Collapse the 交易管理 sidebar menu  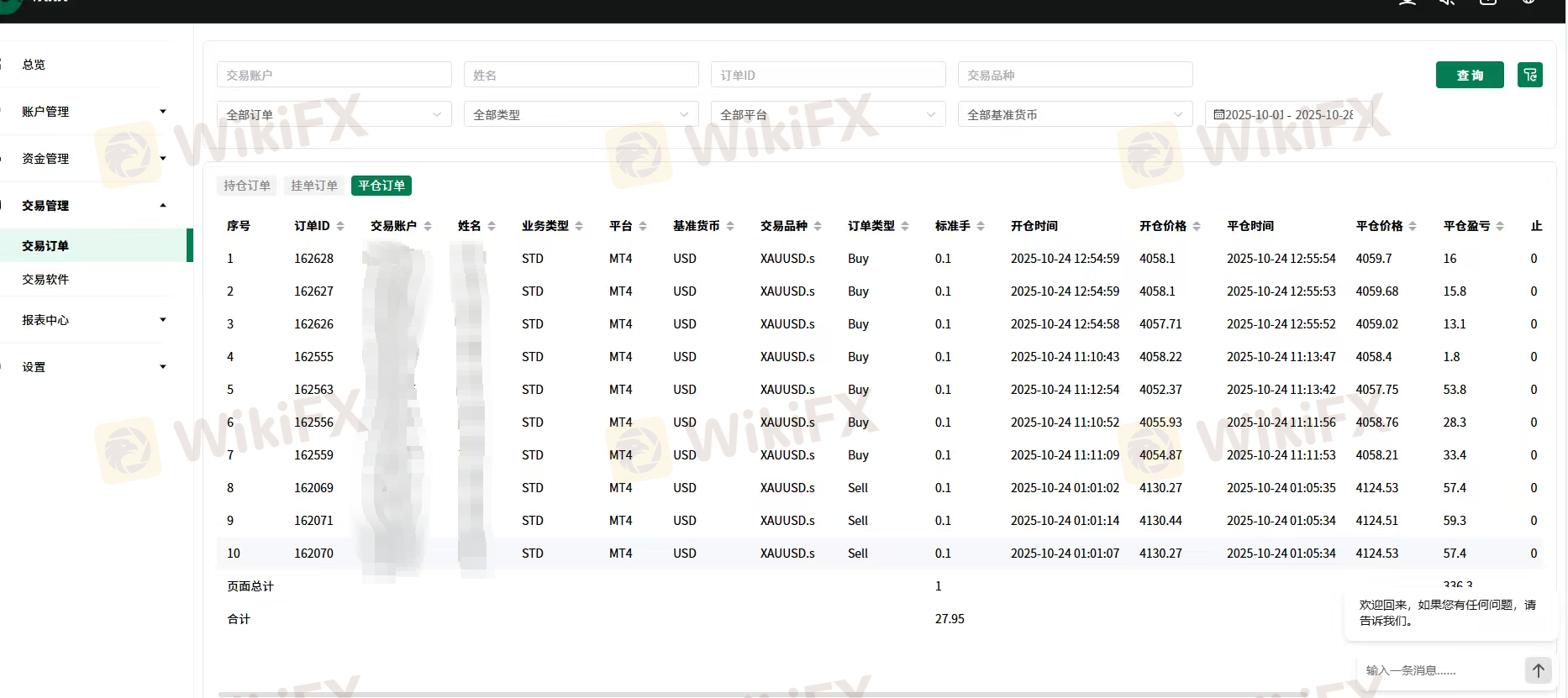click(x=92, y=206)
